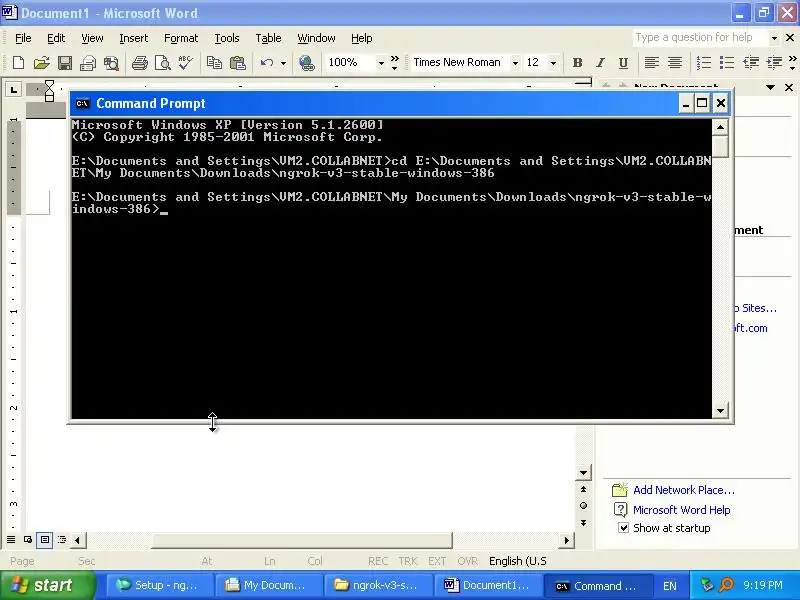Switch to My Documents taskbar item

269,585
